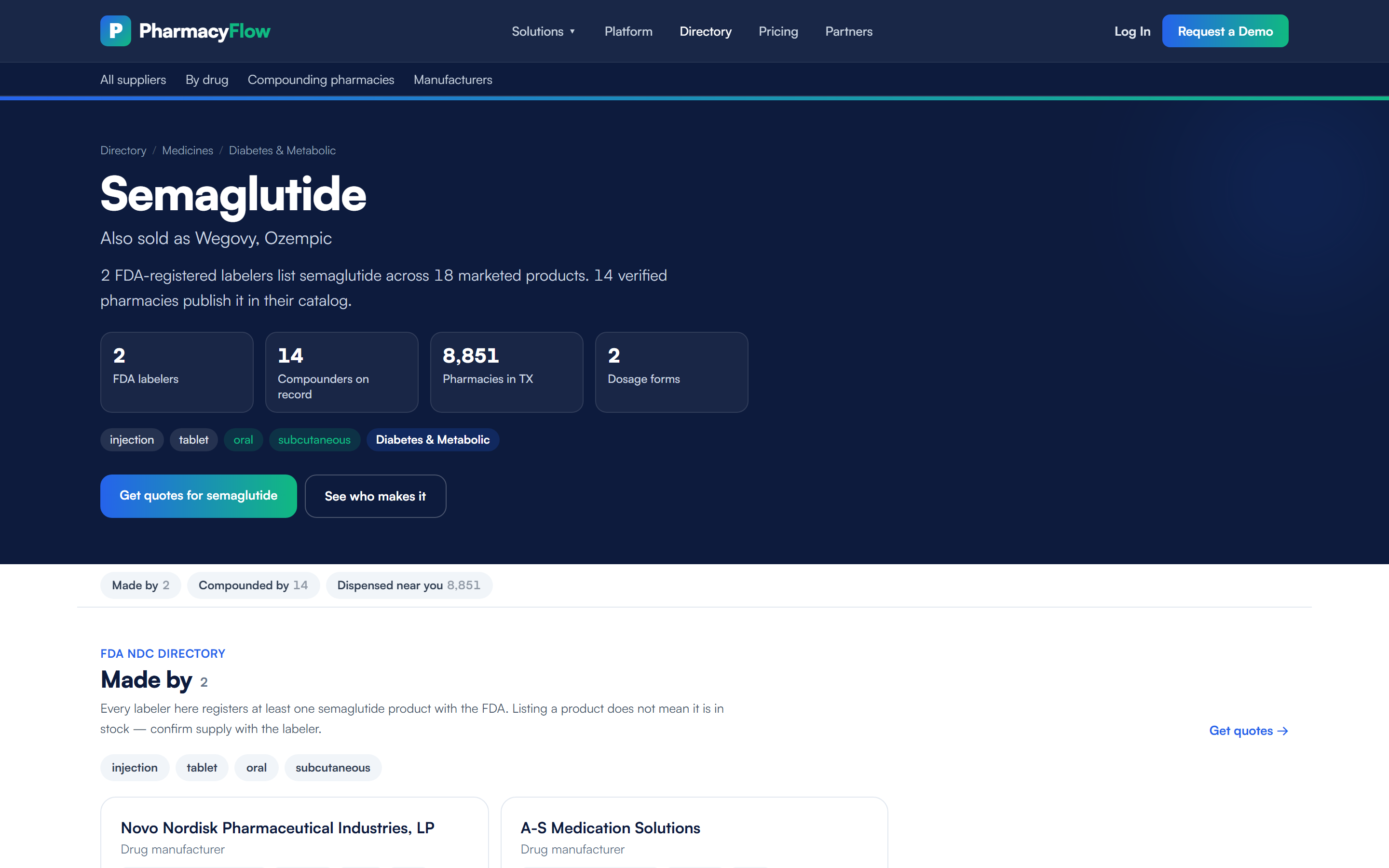Screen dimensions: 1389x868
Task: Click See who makes it button
Action: 375,496
